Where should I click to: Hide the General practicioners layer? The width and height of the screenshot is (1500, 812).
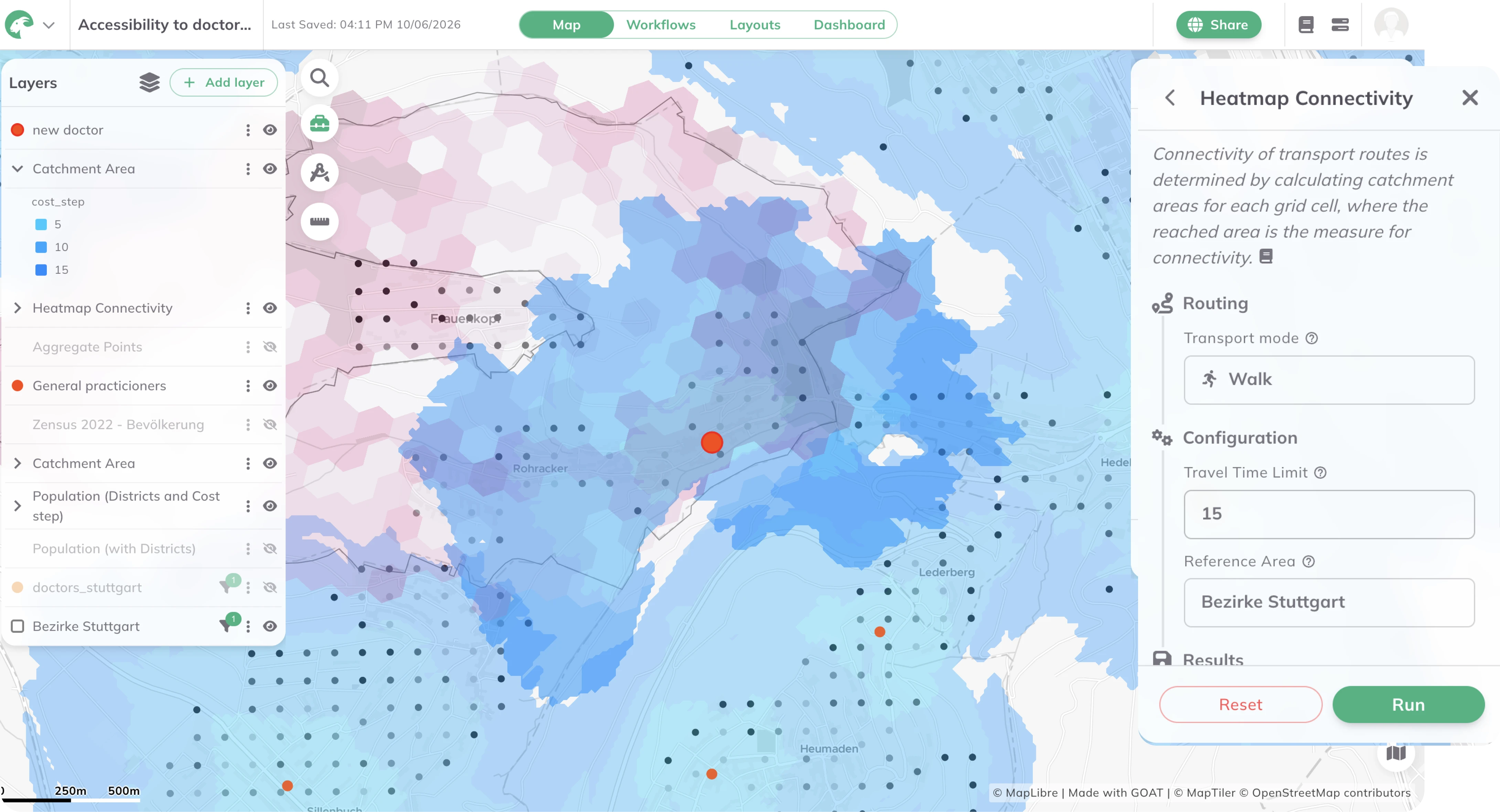270,386
